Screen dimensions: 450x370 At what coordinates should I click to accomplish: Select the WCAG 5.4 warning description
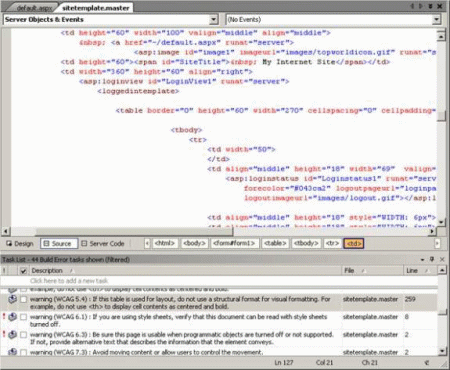[x=180, y=303]
